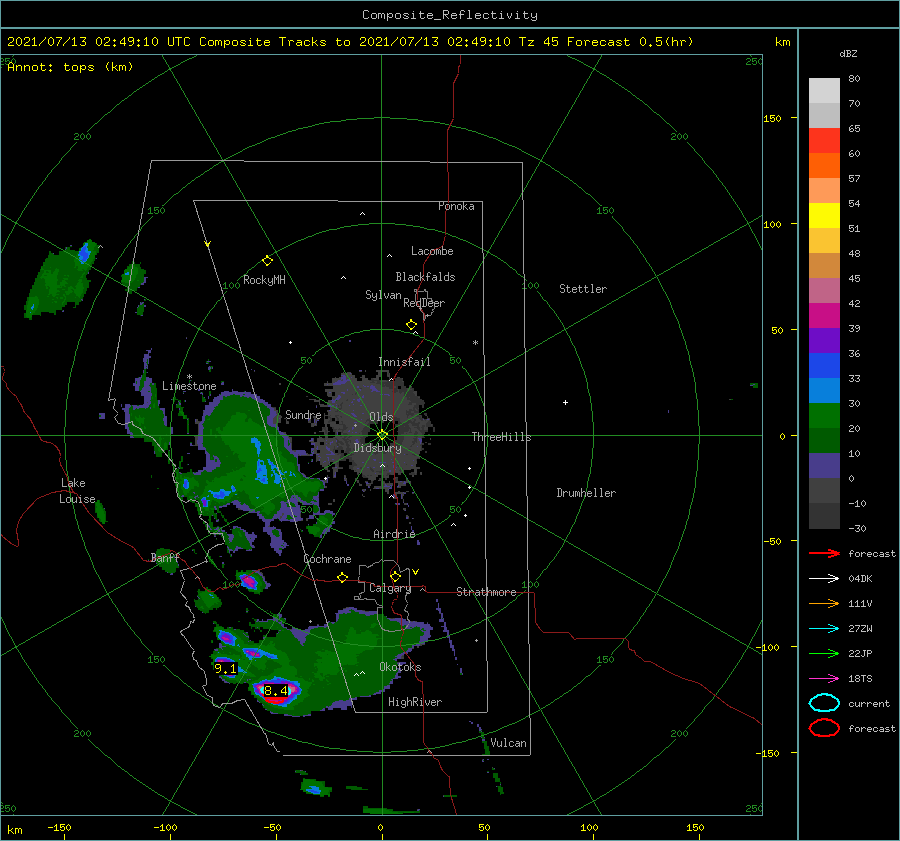The width and height of the screenshot is (900, 841).
Task: Click the HighRiver town label
Action: point(415,702)
